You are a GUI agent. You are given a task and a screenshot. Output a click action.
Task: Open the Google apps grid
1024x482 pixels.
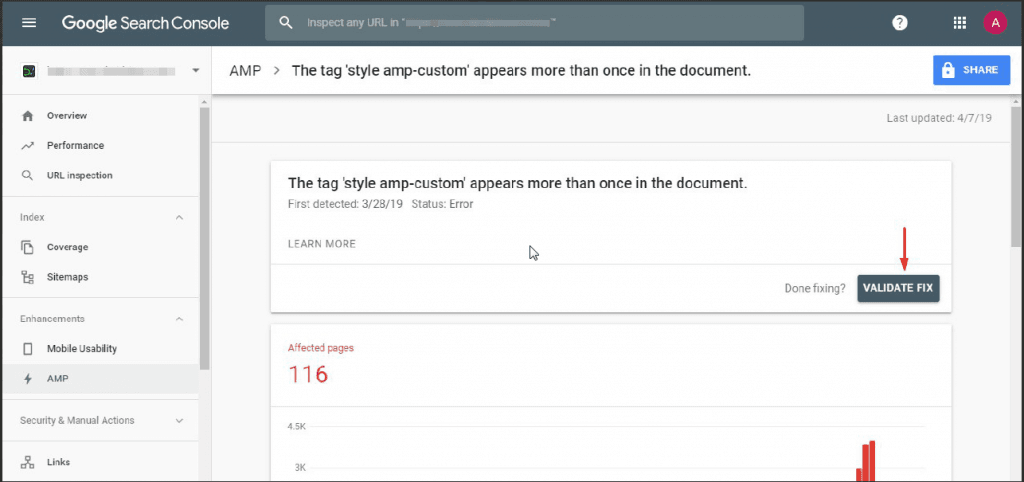click(x=959, y=23)
